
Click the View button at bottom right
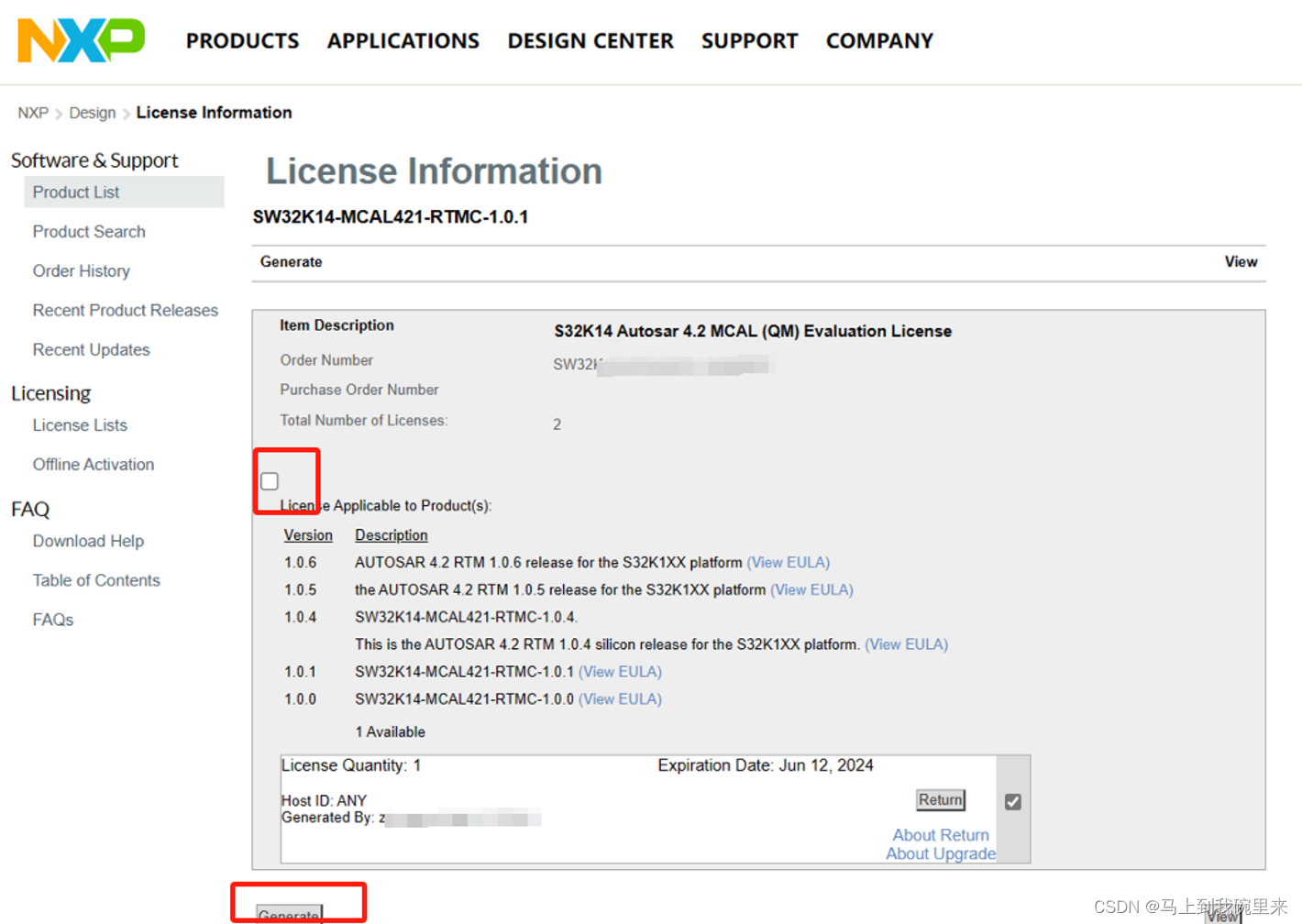(x=1223, y=916)
